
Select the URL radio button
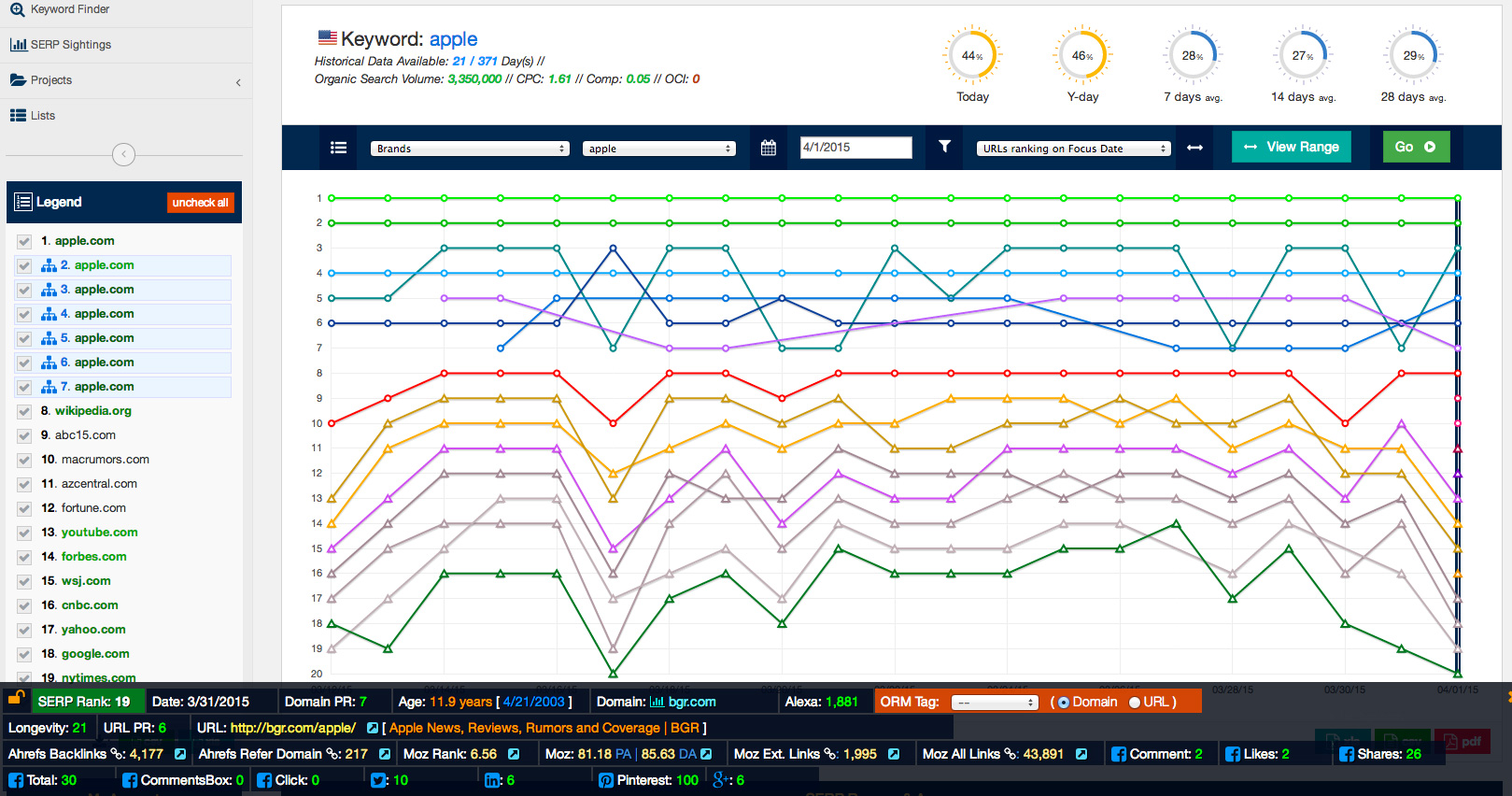[1135, 703]
